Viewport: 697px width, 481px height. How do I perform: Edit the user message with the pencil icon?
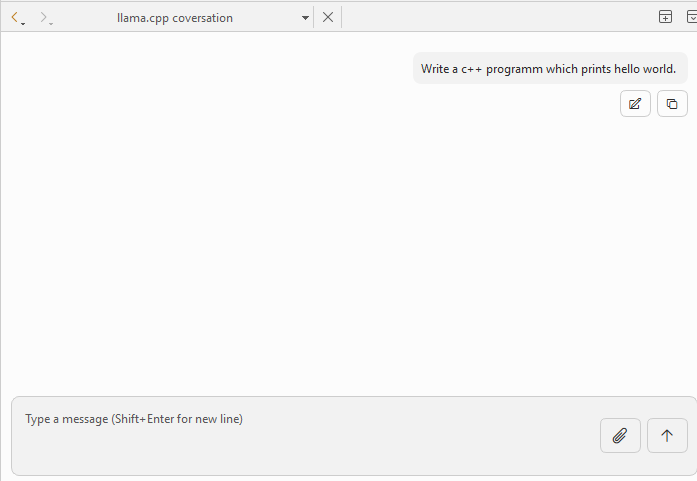(x=635, y=104)
